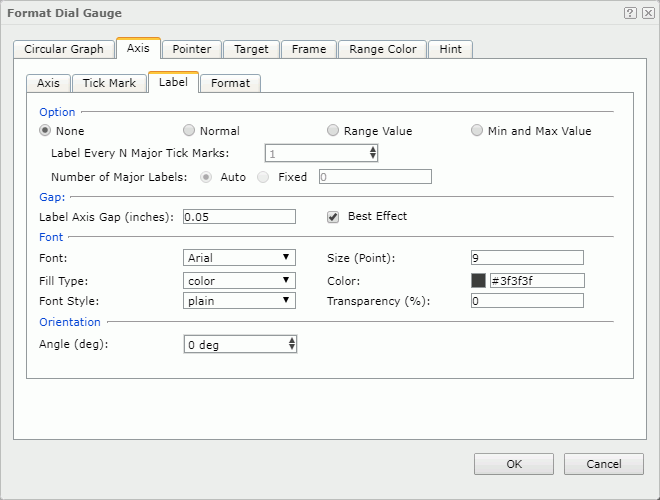Choose the Normal label option
This screenshot has width=660, height=500.
pos(189,130)
